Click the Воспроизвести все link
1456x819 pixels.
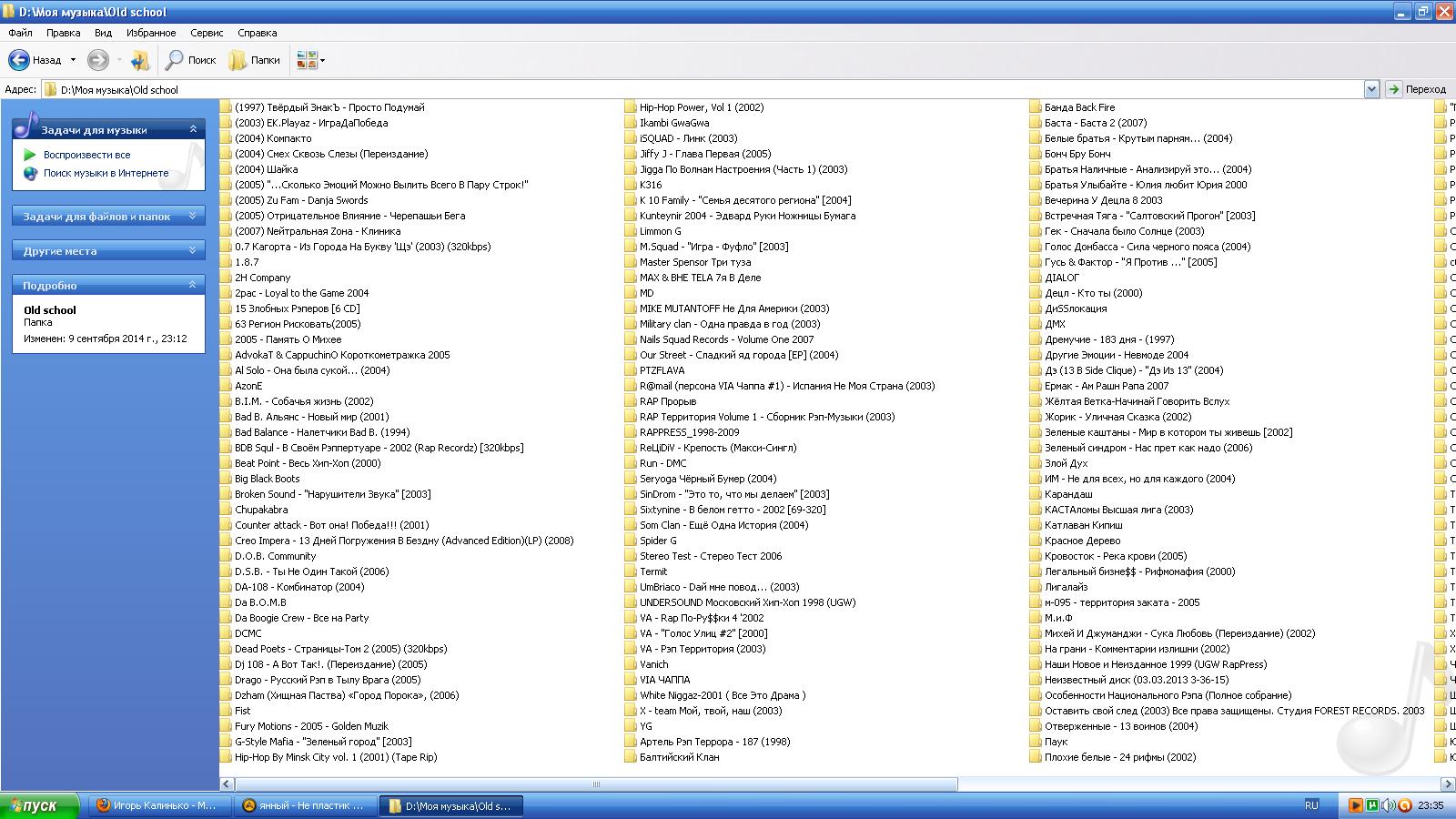coord(87,155)
